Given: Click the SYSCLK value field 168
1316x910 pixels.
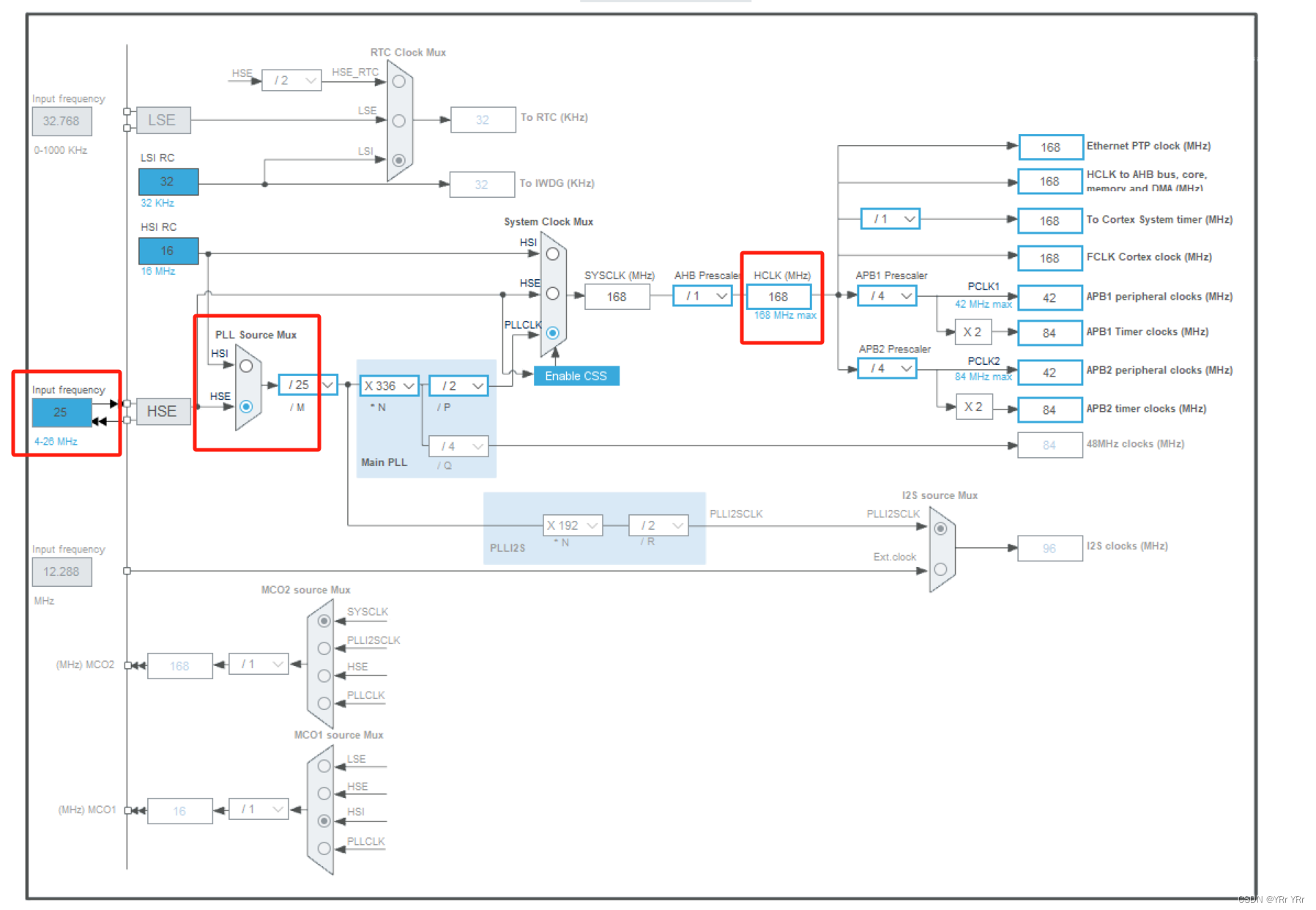Looking at the screenshot, I should (617, 297).
